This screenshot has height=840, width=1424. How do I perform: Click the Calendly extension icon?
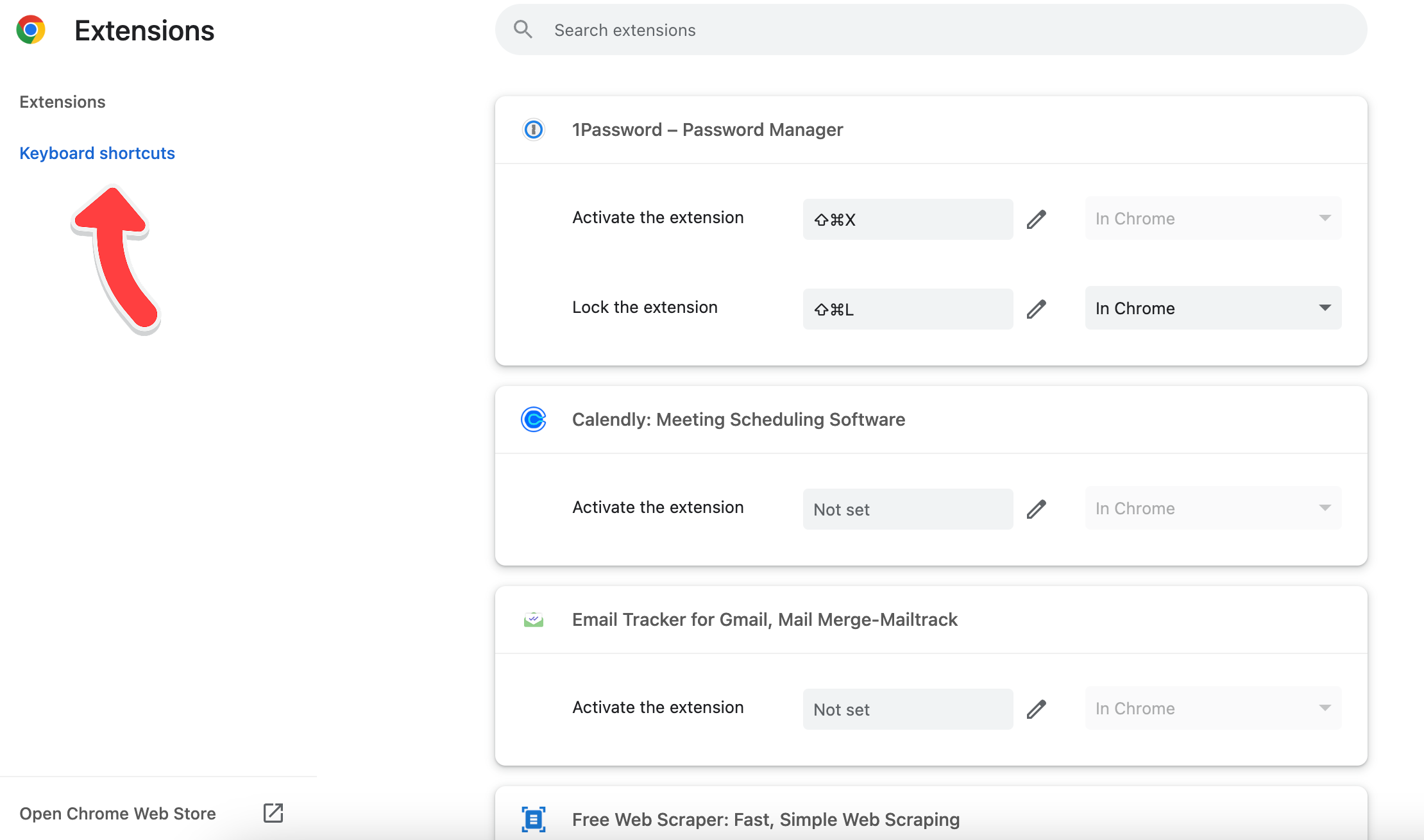click(x=534, y=419)
